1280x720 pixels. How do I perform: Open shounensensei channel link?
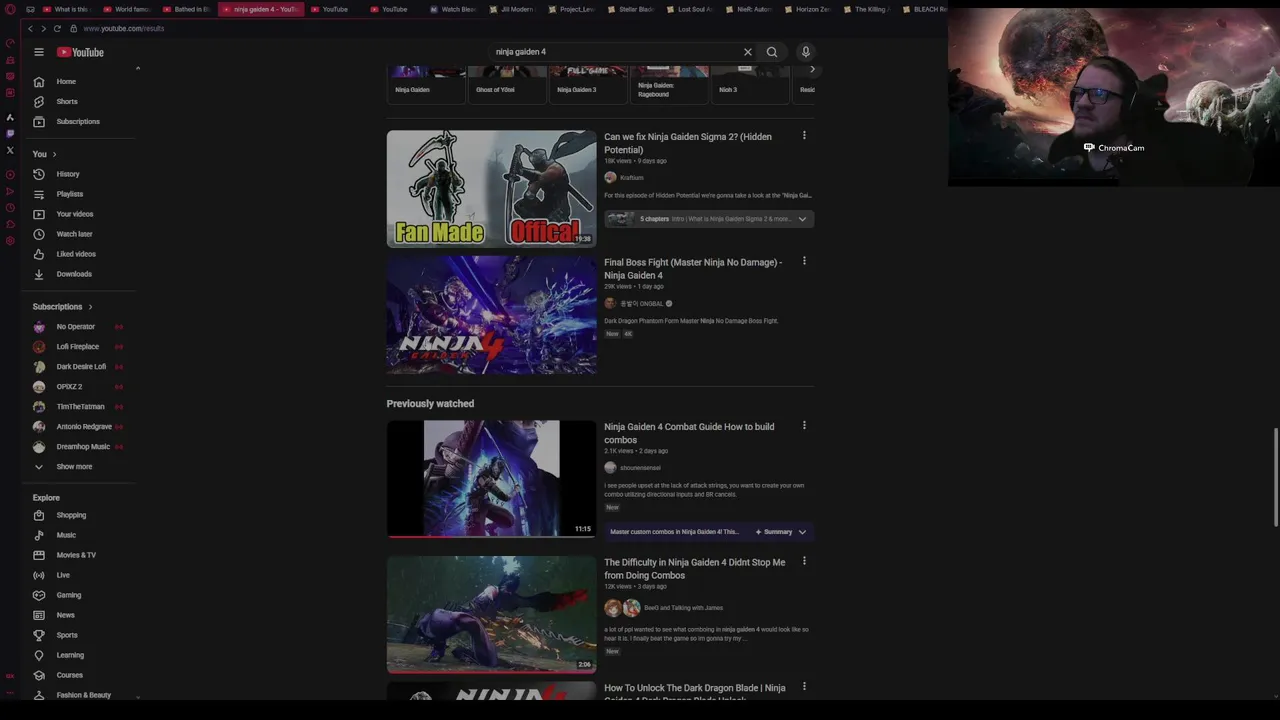coord(640,468)
